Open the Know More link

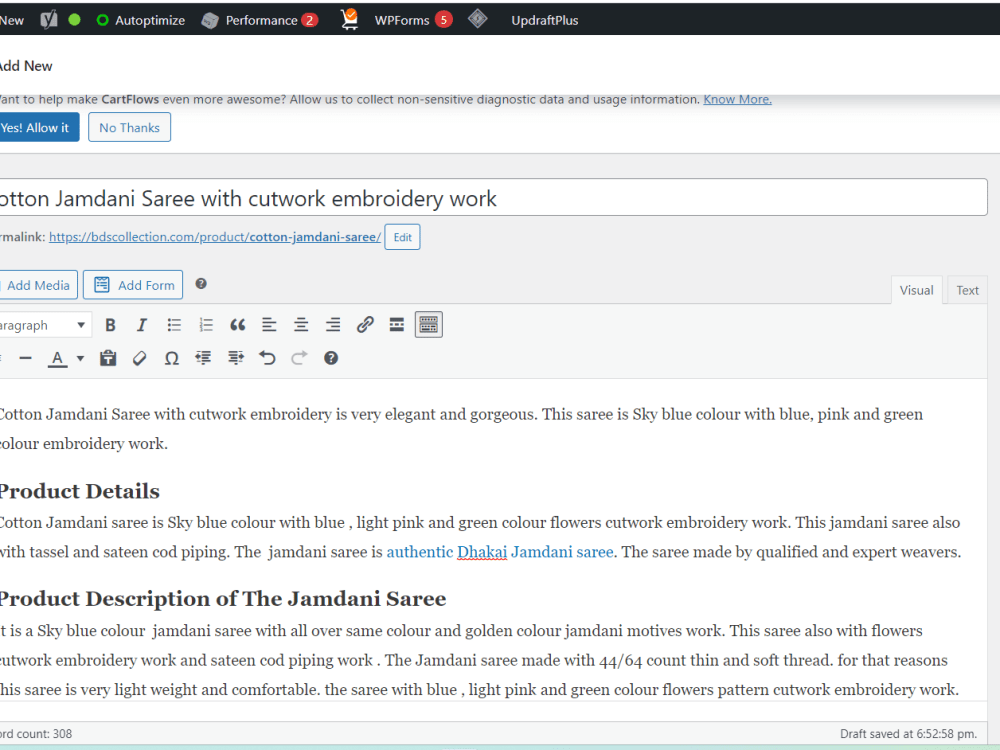pyautogui.click(x=737, y=99)
